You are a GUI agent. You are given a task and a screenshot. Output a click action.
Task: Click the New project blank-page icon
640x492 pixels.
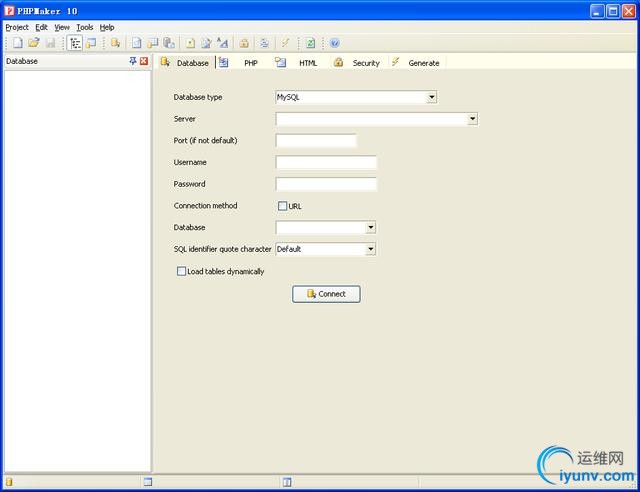click(18, 42)
